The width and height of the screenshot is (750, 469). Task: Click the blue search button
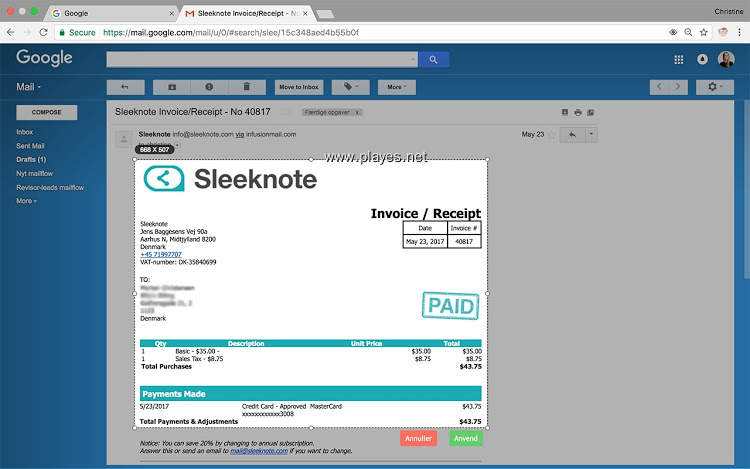(x=433, y=59)
